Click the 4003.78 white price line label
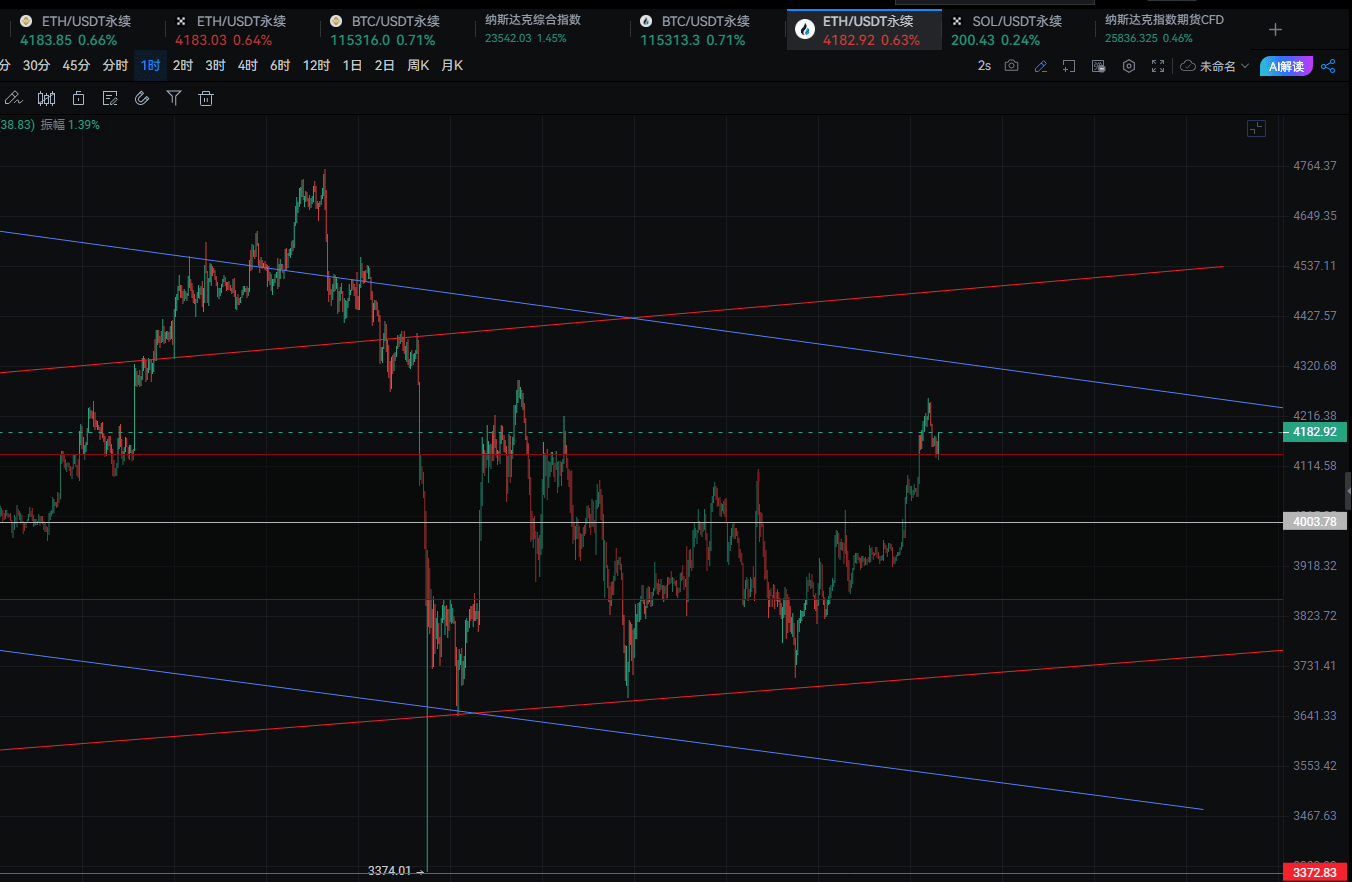Image resolution: width=1352 pixels, height=882 pixels. pos(1315,522)
